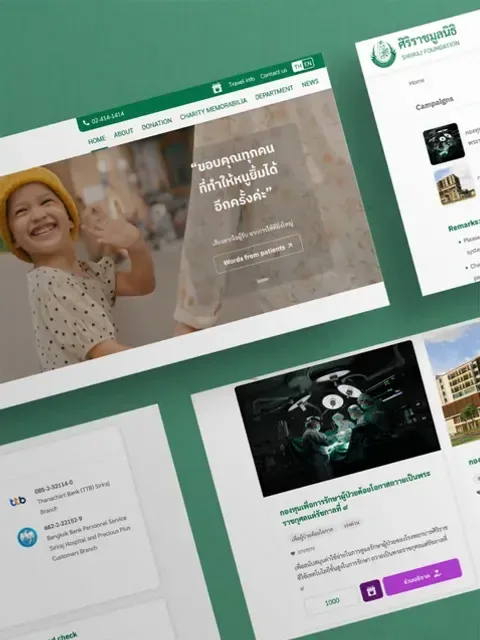Viewport: 480px width, 640px height.
Task: Click the Words from patients button
Action: pos(258,253)
